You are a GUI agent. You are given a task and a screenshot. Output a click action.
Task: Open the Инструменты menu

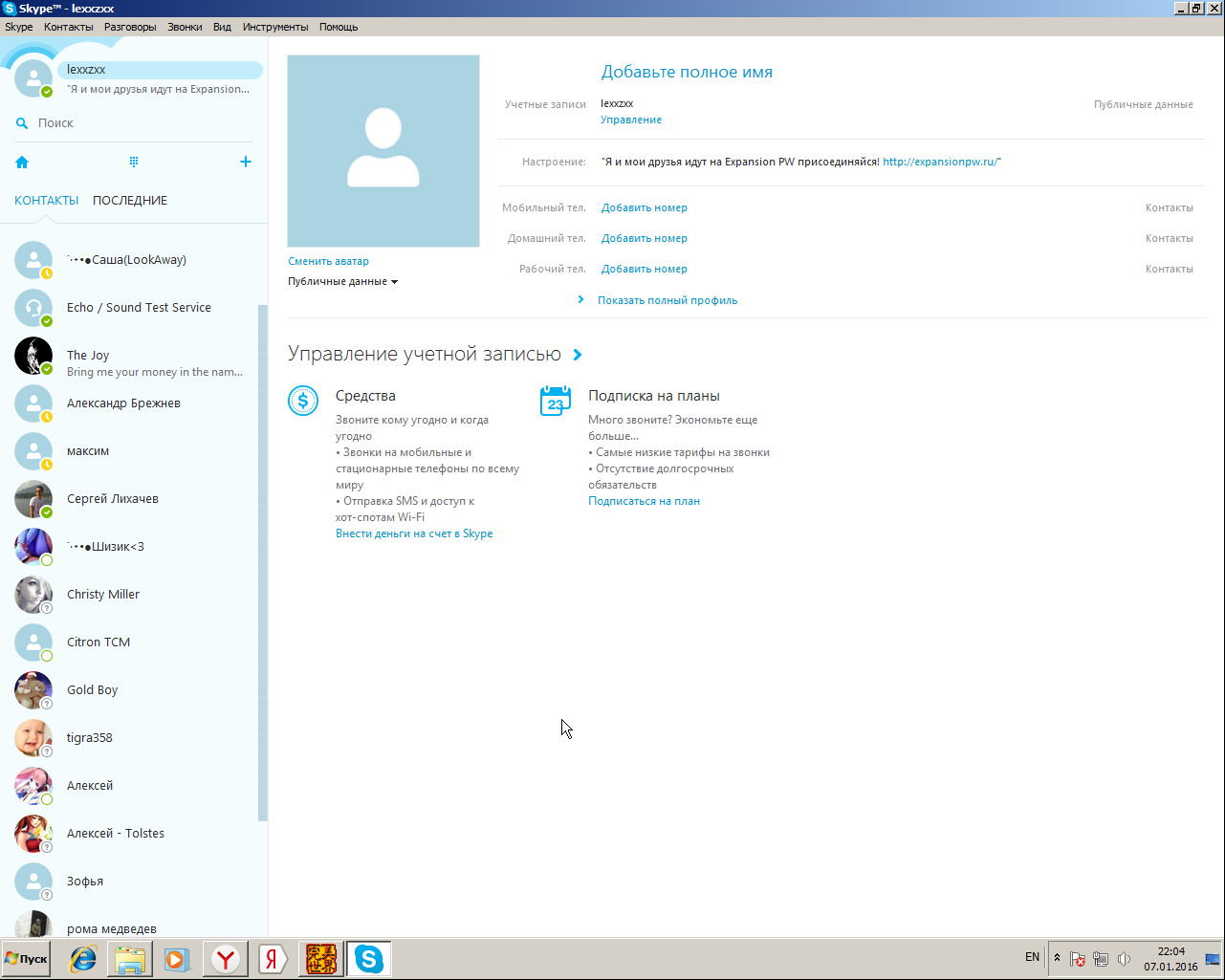point(275,27)
